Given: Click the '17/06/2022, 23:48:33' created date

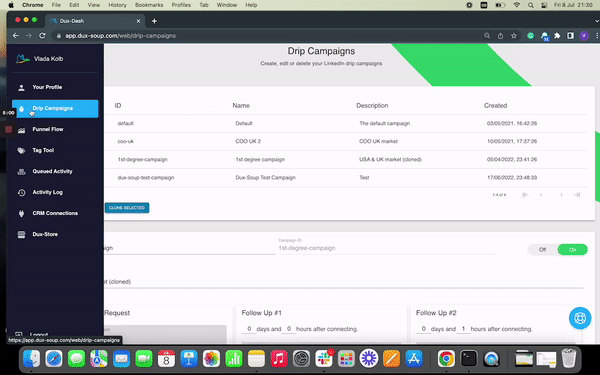Looking at the screenshot, I should coord(512,178).
